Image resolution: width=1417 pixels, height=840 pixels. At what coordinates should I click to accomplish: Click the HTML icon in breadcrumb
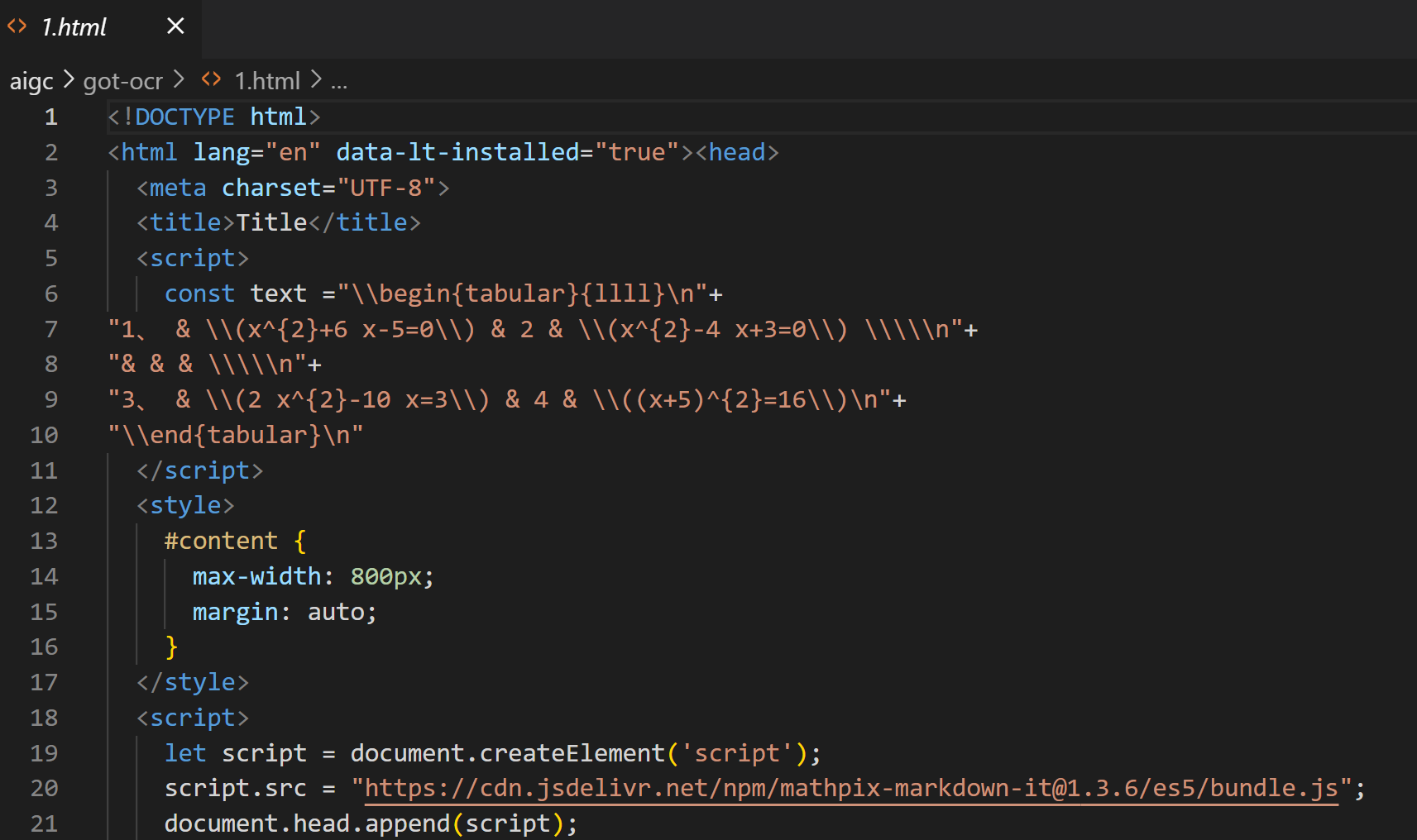coord(212,79)
